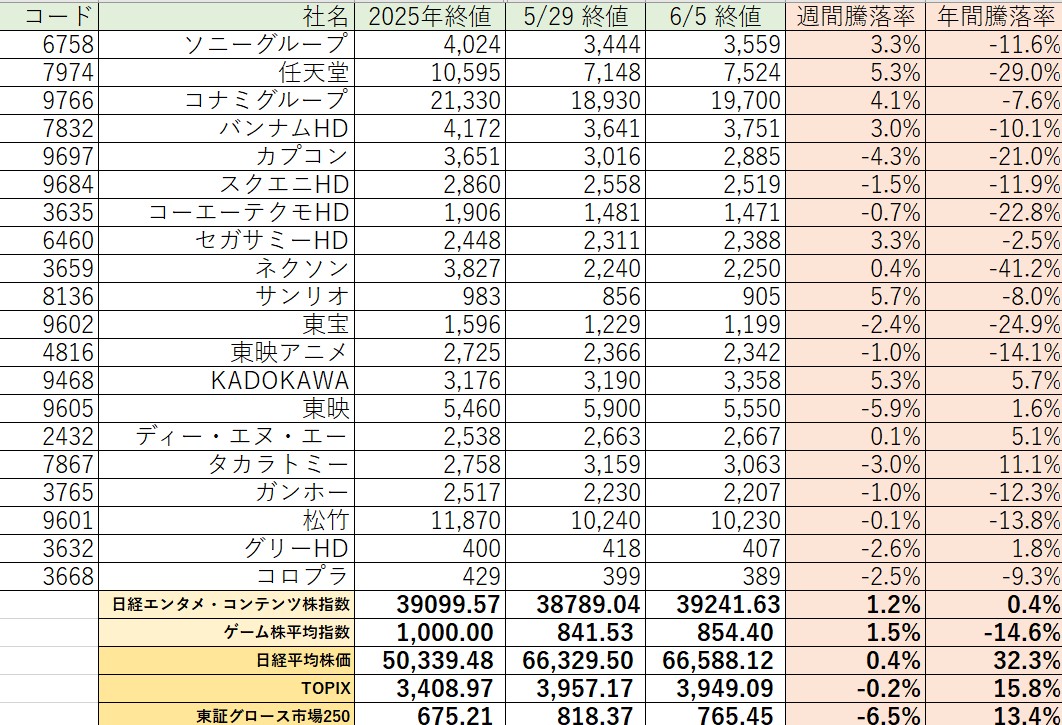Click the コナミグループ cell
Image resolution: width=1062 pixels, height=725 pixels.
(226, 100)
